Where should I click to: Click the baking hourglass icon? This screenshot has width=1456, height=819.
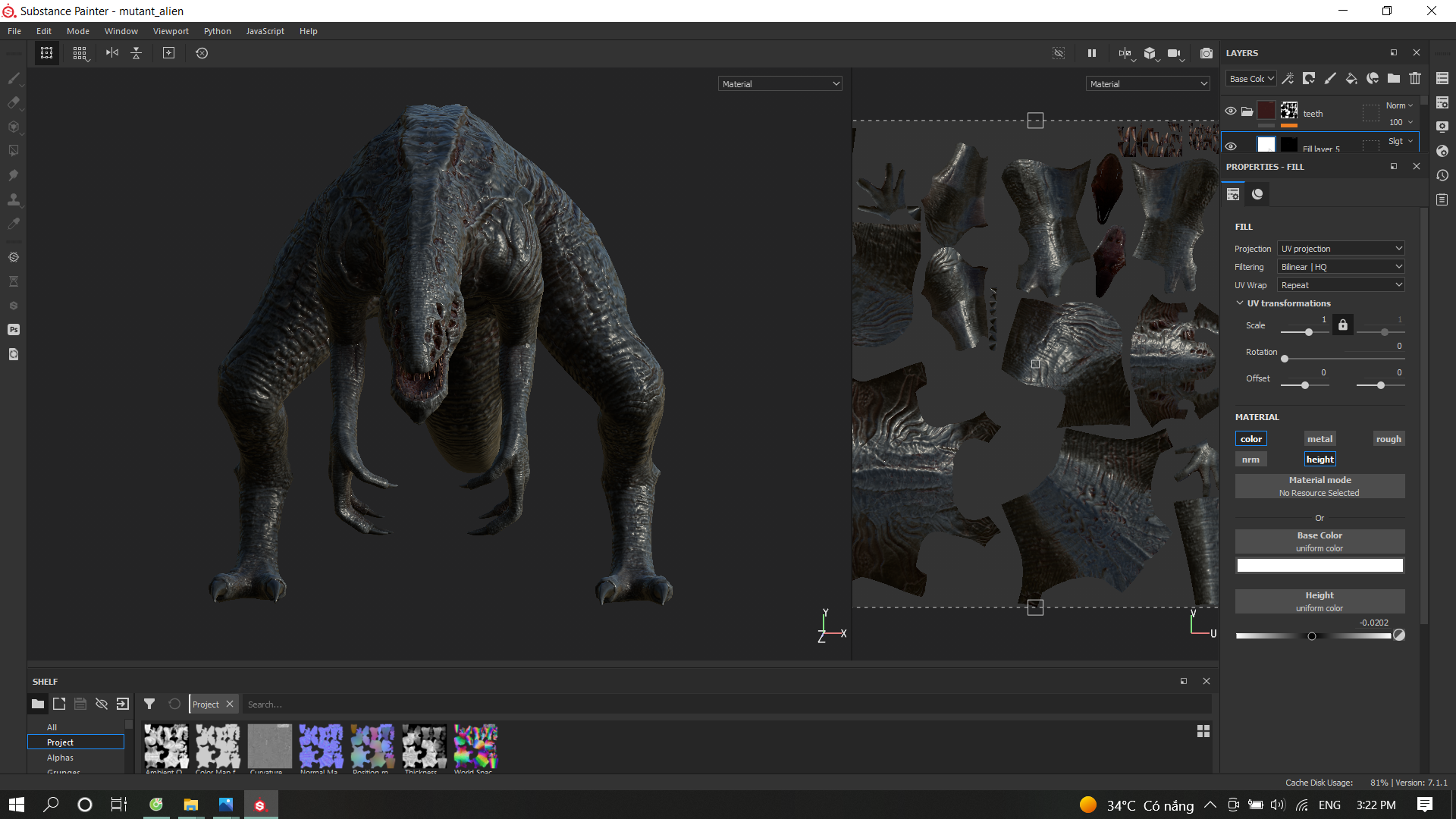click(x=14, y=281)
